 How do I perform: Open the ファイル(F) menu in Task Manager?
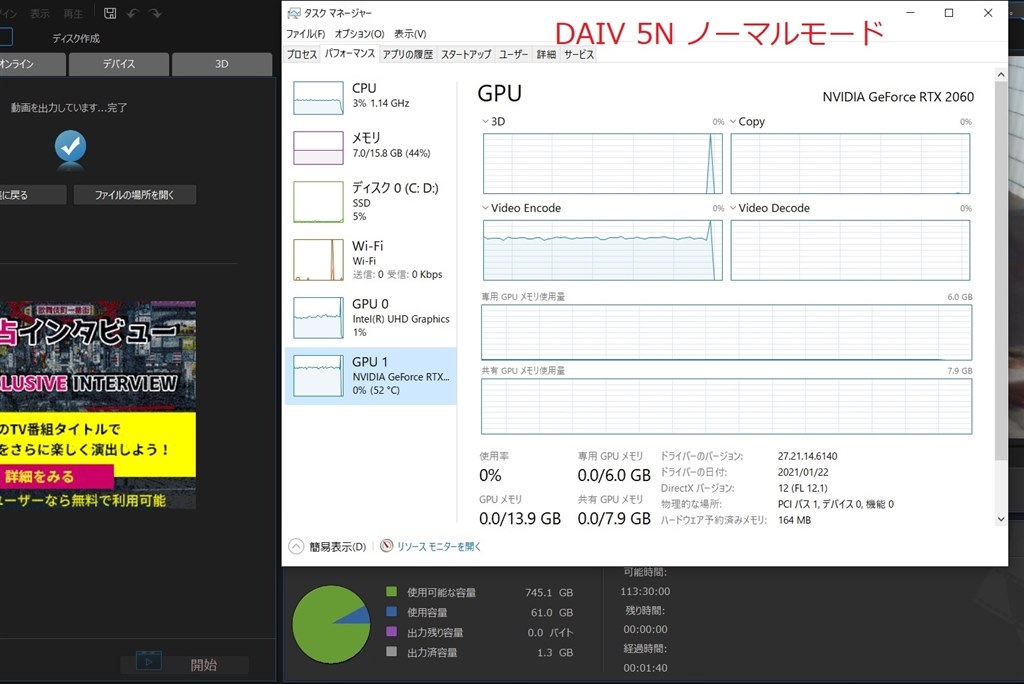pos(306,34)
